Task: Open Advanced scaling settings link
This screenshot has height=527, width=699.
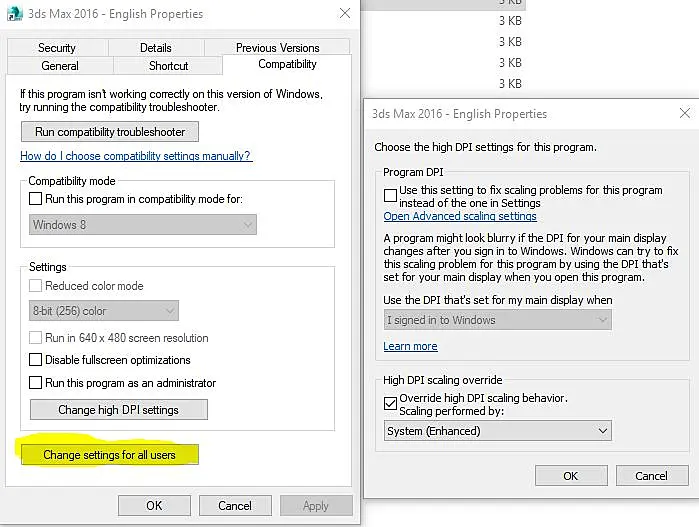Action: pyautogui.click(x=460, y=216)
